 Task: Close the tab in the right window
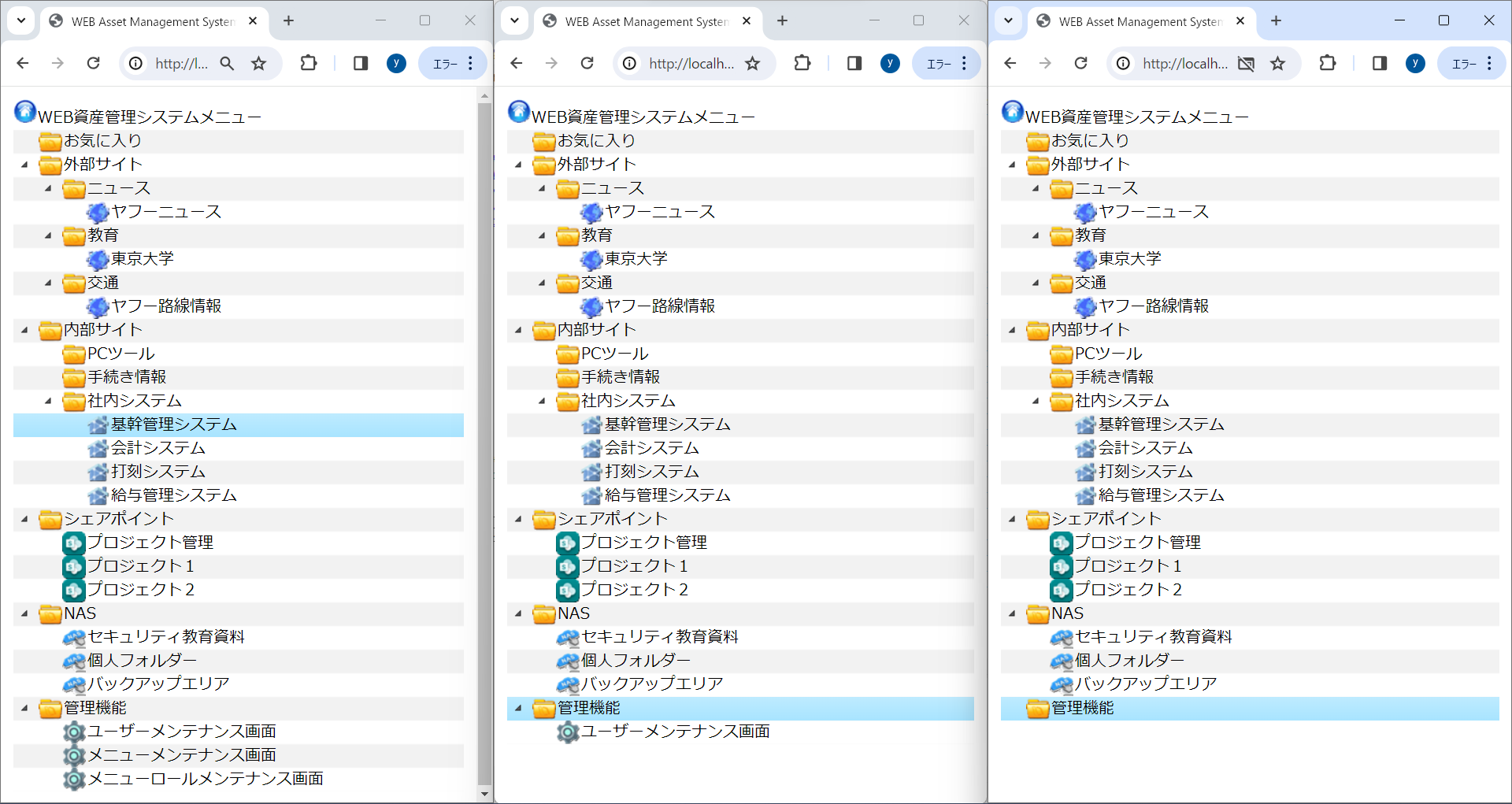1240,21
